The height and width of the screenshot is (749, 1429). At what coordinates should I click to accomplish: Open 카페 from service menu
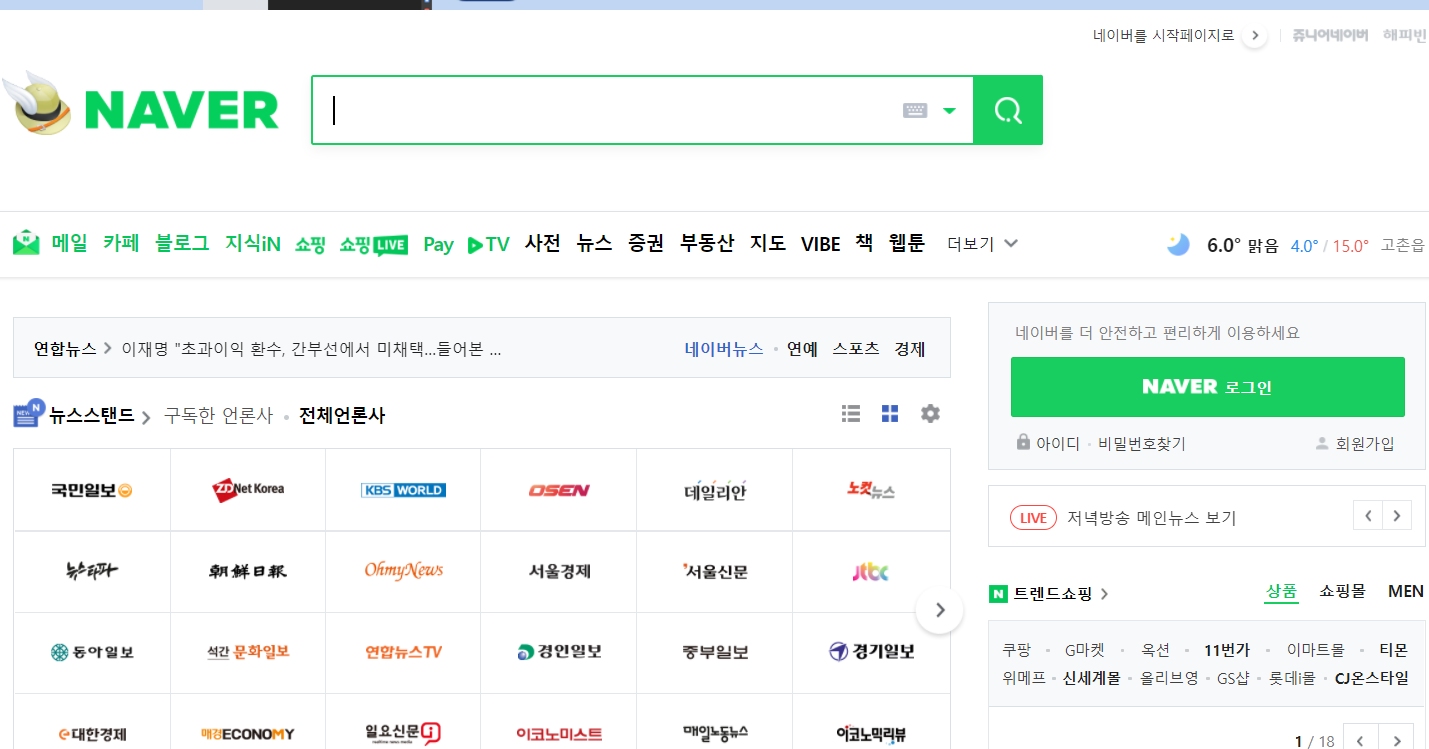click(x=121, y=243)
